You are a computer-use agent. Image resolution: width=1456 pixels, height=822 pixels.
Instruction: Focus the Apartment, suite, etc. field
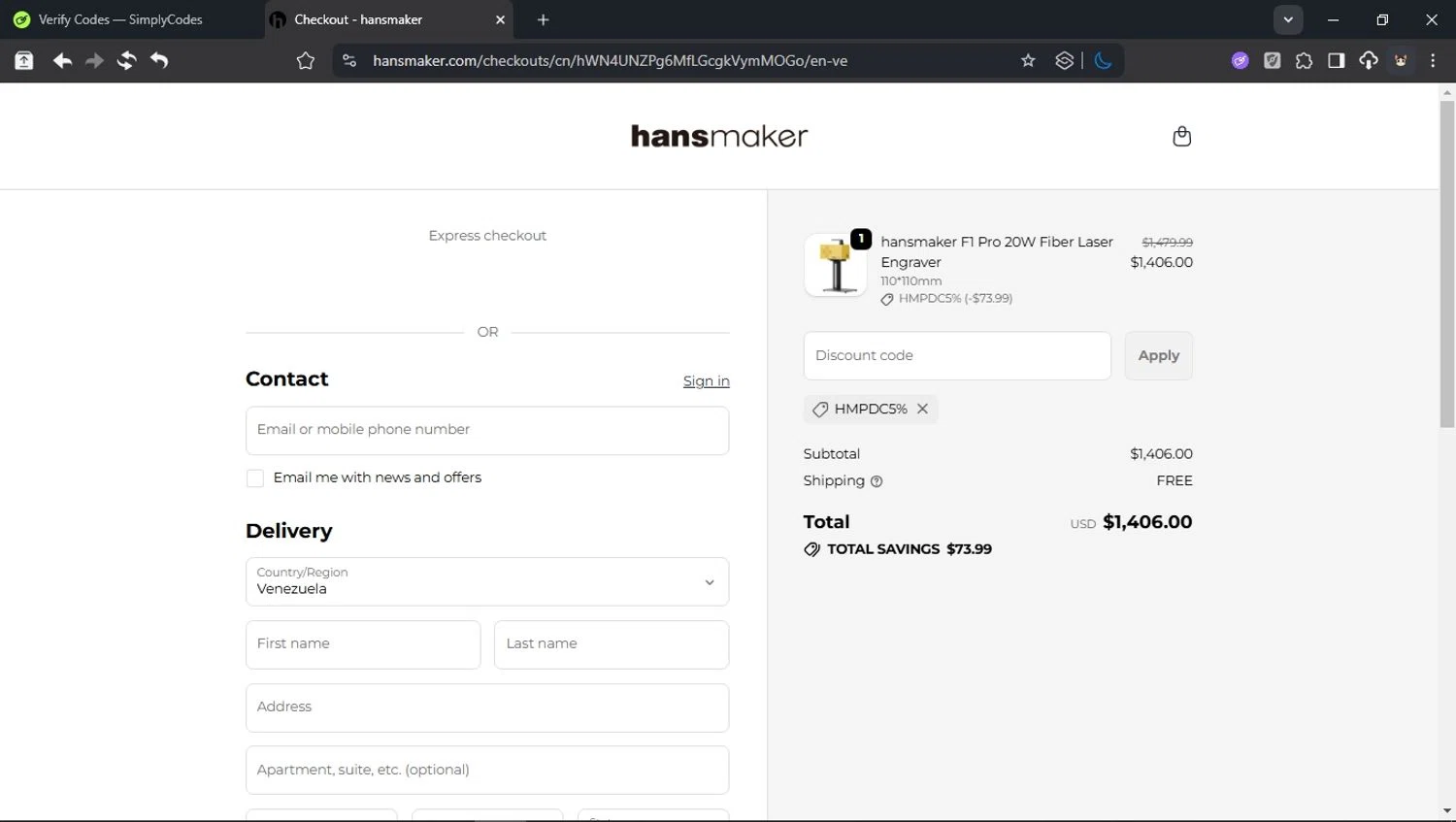point(487,771)
